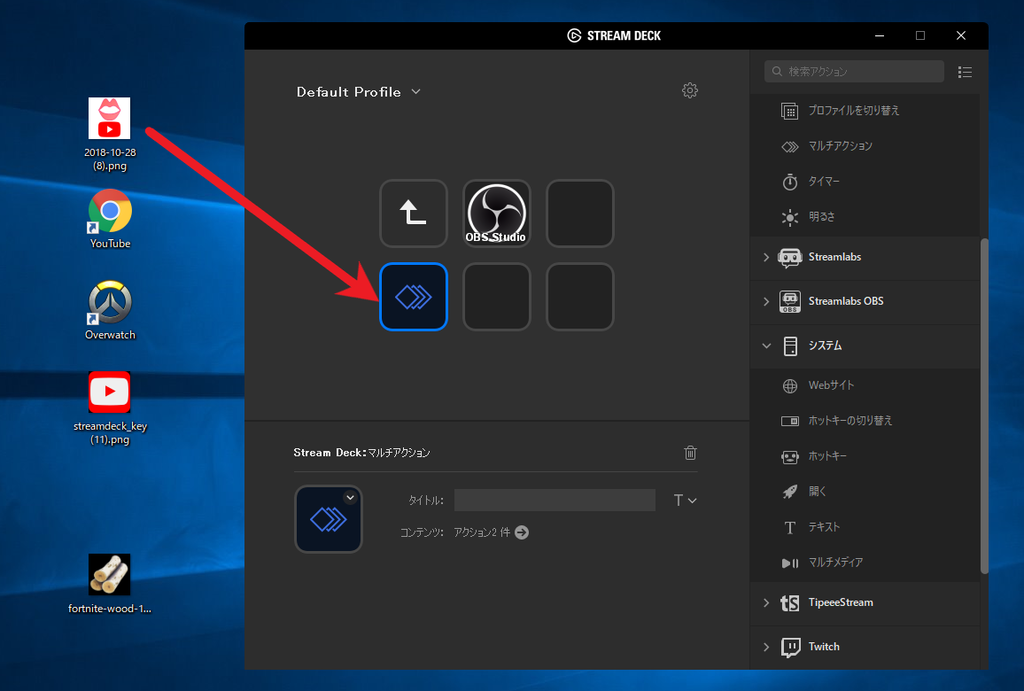Image resolution: width=1024 pixels, height=691 pixels.
Task: Open the icon preview dropdown chevron
Action: tap(351, 498)
